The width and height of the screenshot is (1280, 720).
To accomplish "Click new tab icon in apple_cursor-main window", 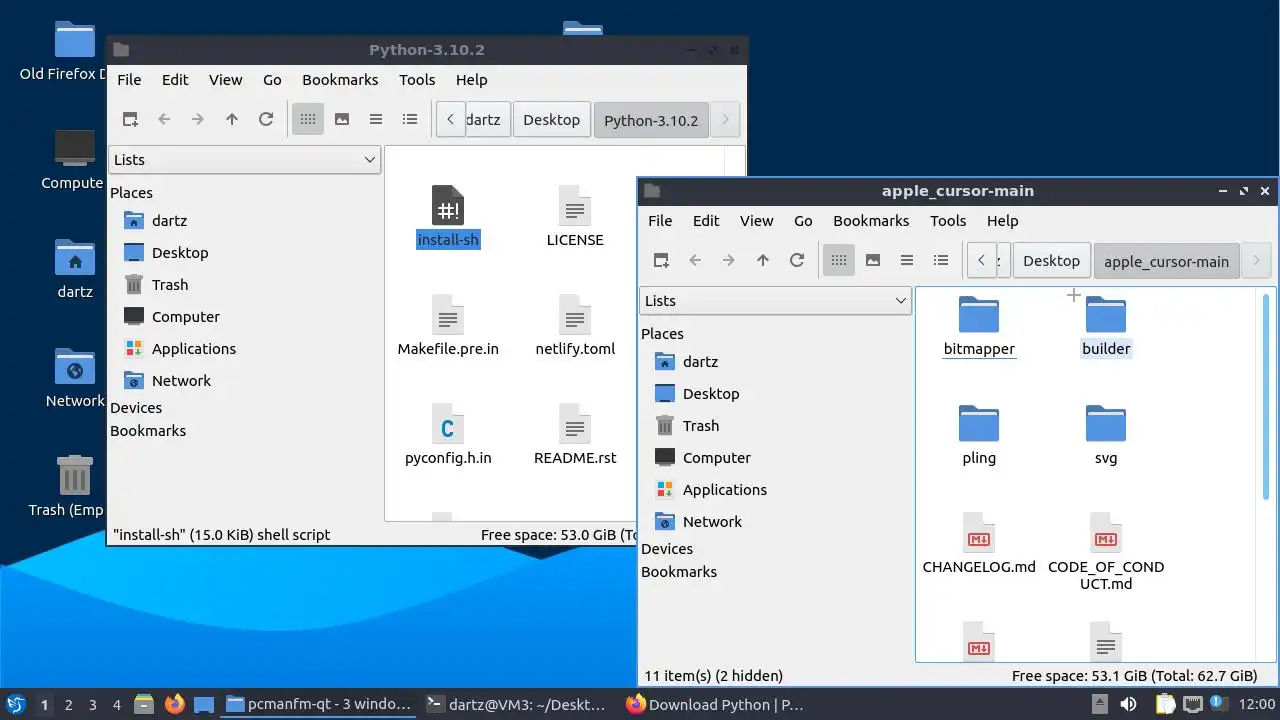I will point(661,260).
